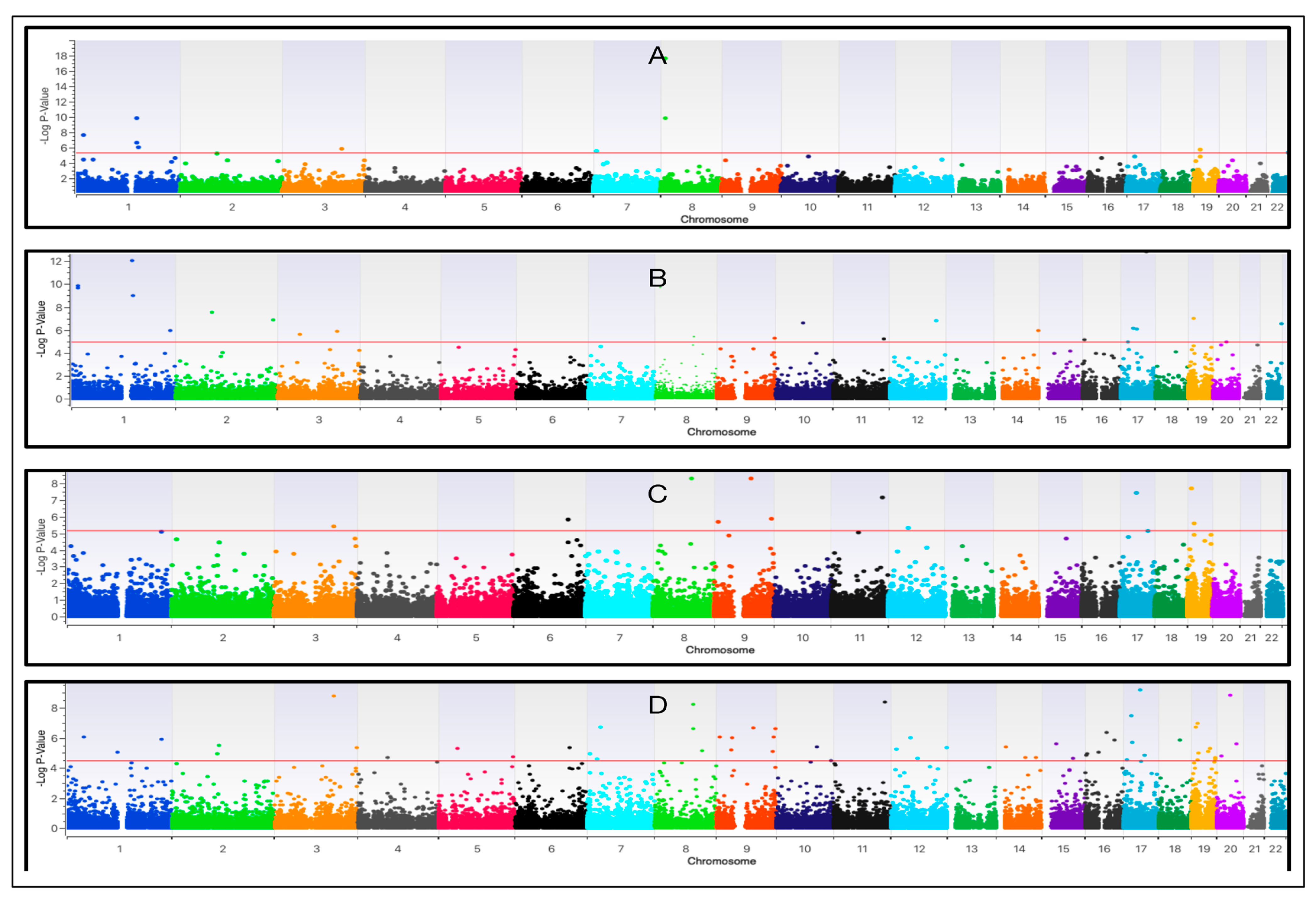This screenshot has height=898, width=1316.
Task: Click navy chromosome 10 point above threshold in panel B
Action: [803, 323]
